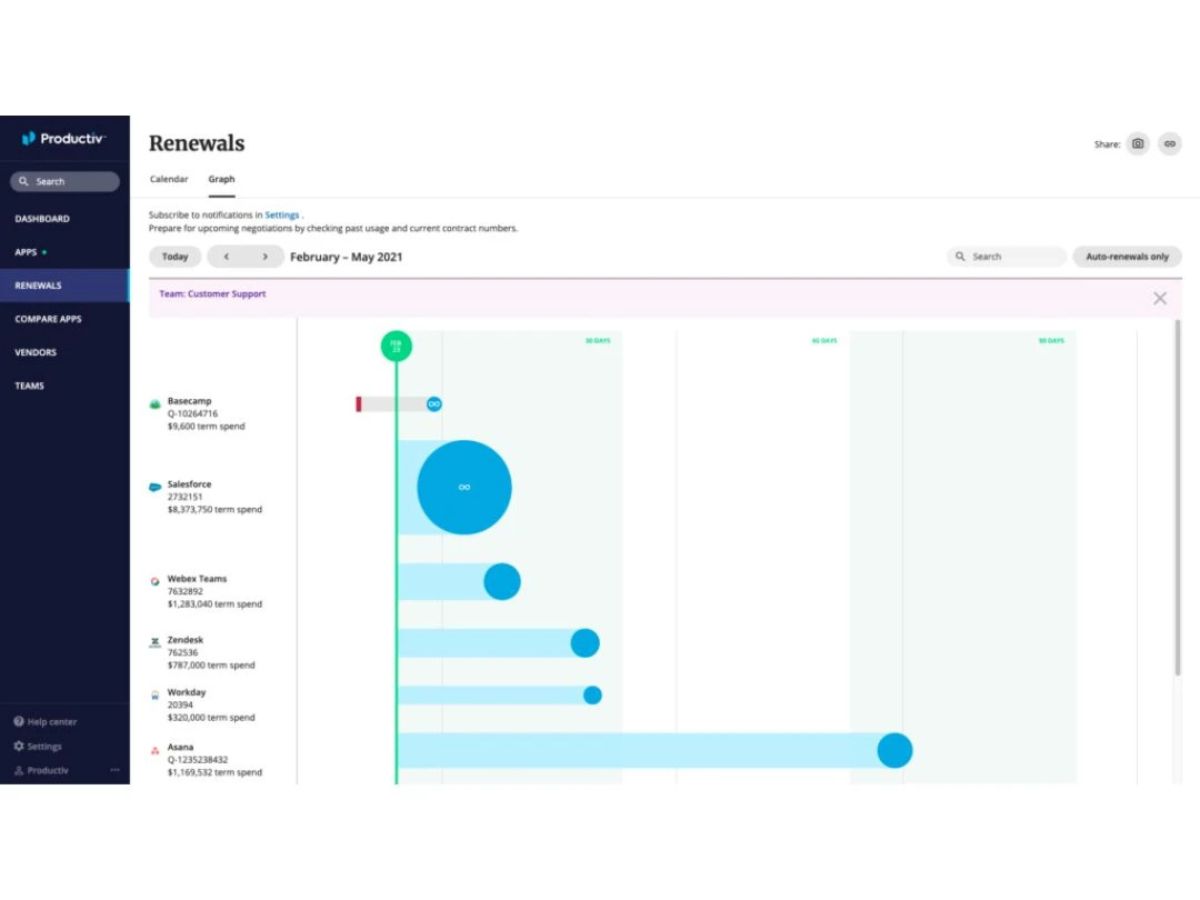Click the red Basecamp start marker
Image resolution: width=1200 pixels, height=900 pixels.
pos(359,404)
